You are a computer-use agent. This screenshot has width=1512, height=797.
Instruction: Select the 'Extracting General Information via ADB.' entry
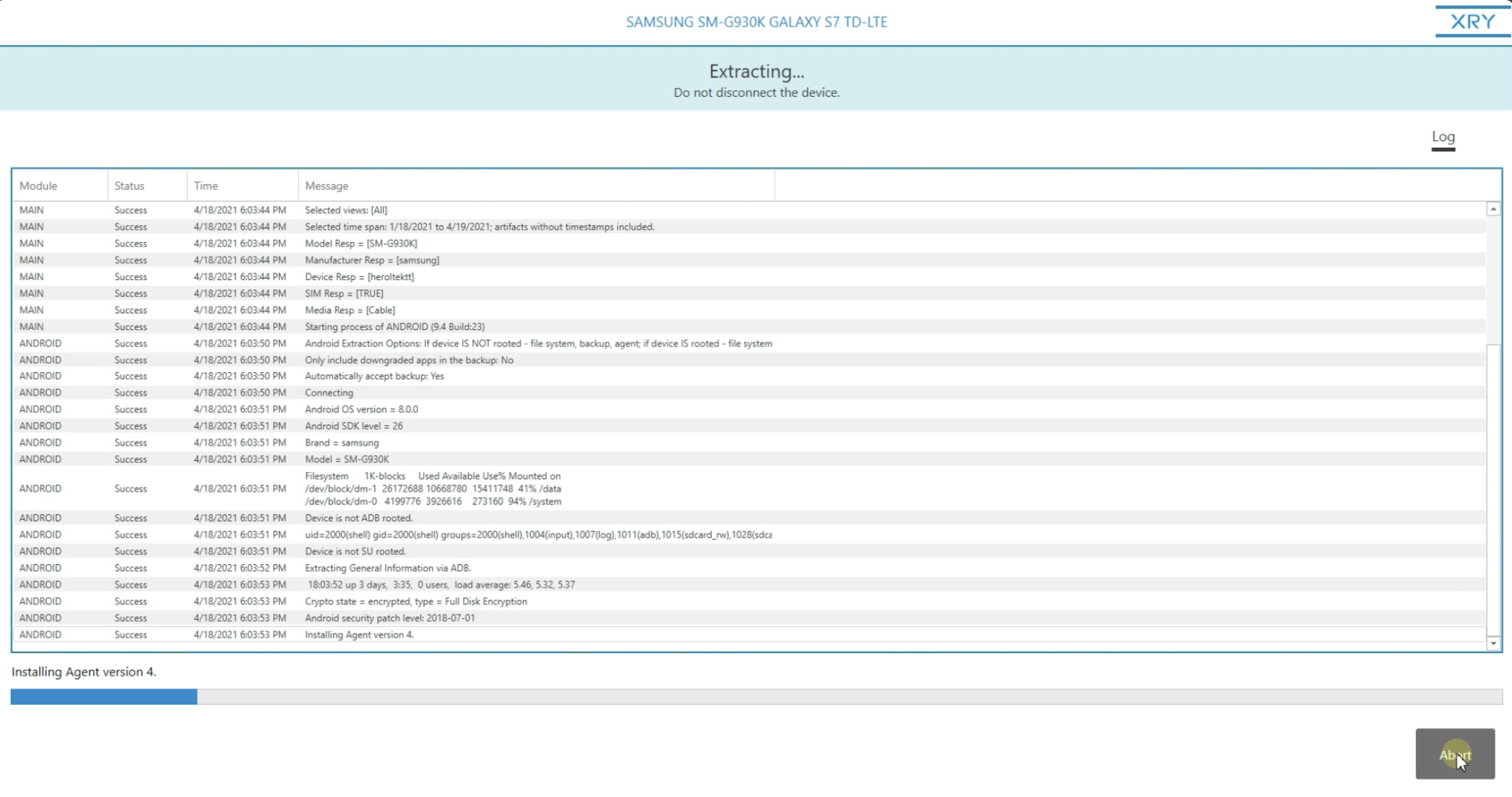point(388,568)
